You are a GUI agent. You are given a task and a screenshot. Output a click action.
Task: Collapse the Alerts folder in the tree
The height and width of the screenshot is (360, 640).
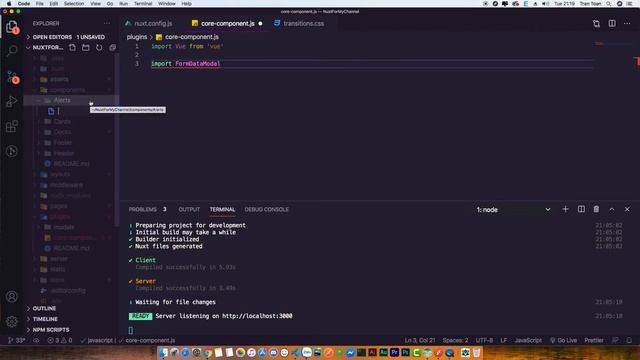tap(61, 100)
